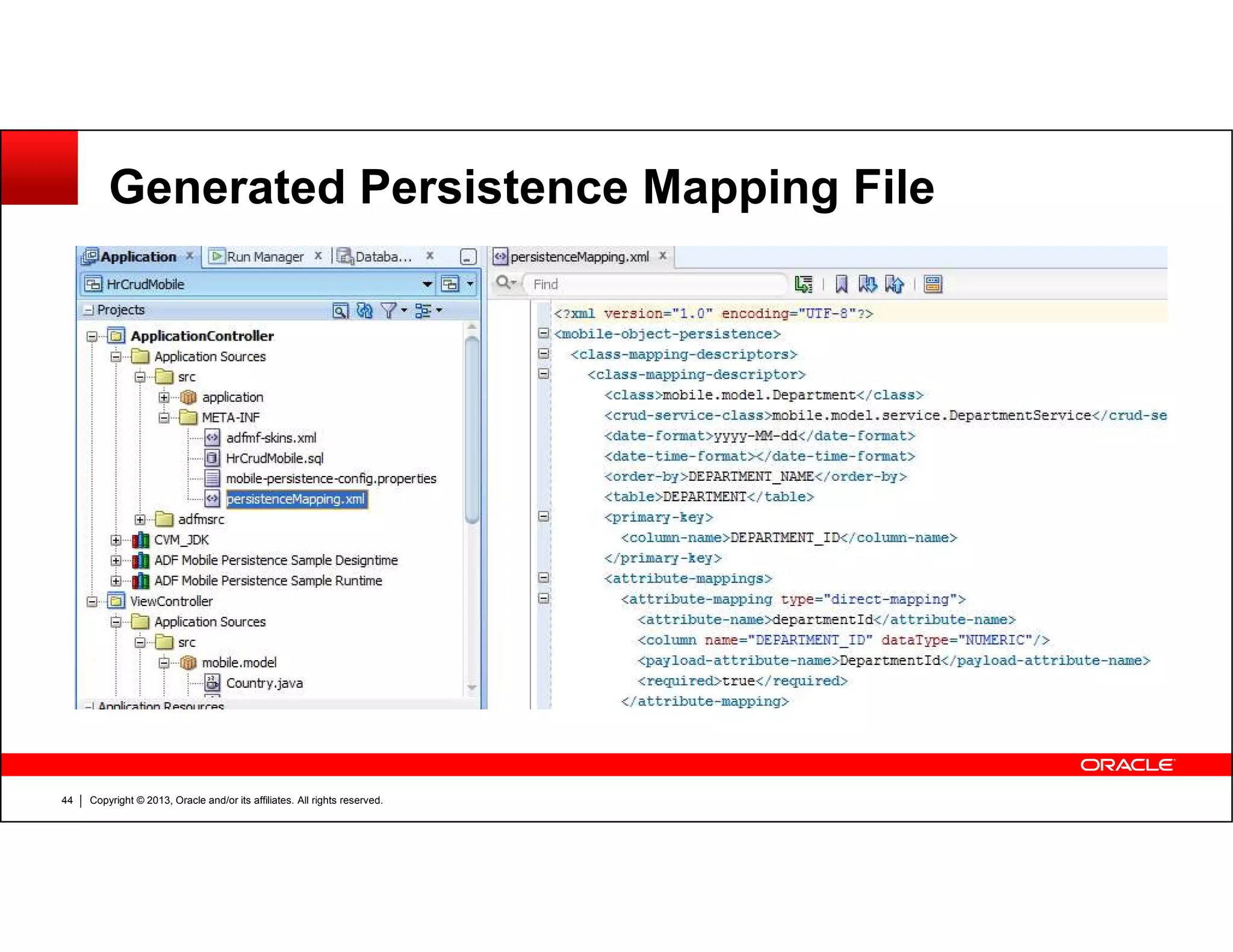
Task: Click the search magnifier icon beside Find
Action: point(503,283)
